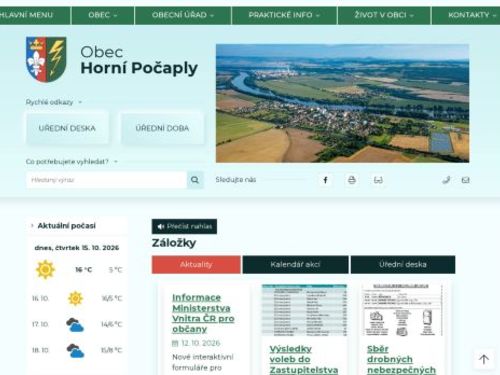Click the date 12. 10. 2026
This screenshot has width=500, height=375.
200,343
